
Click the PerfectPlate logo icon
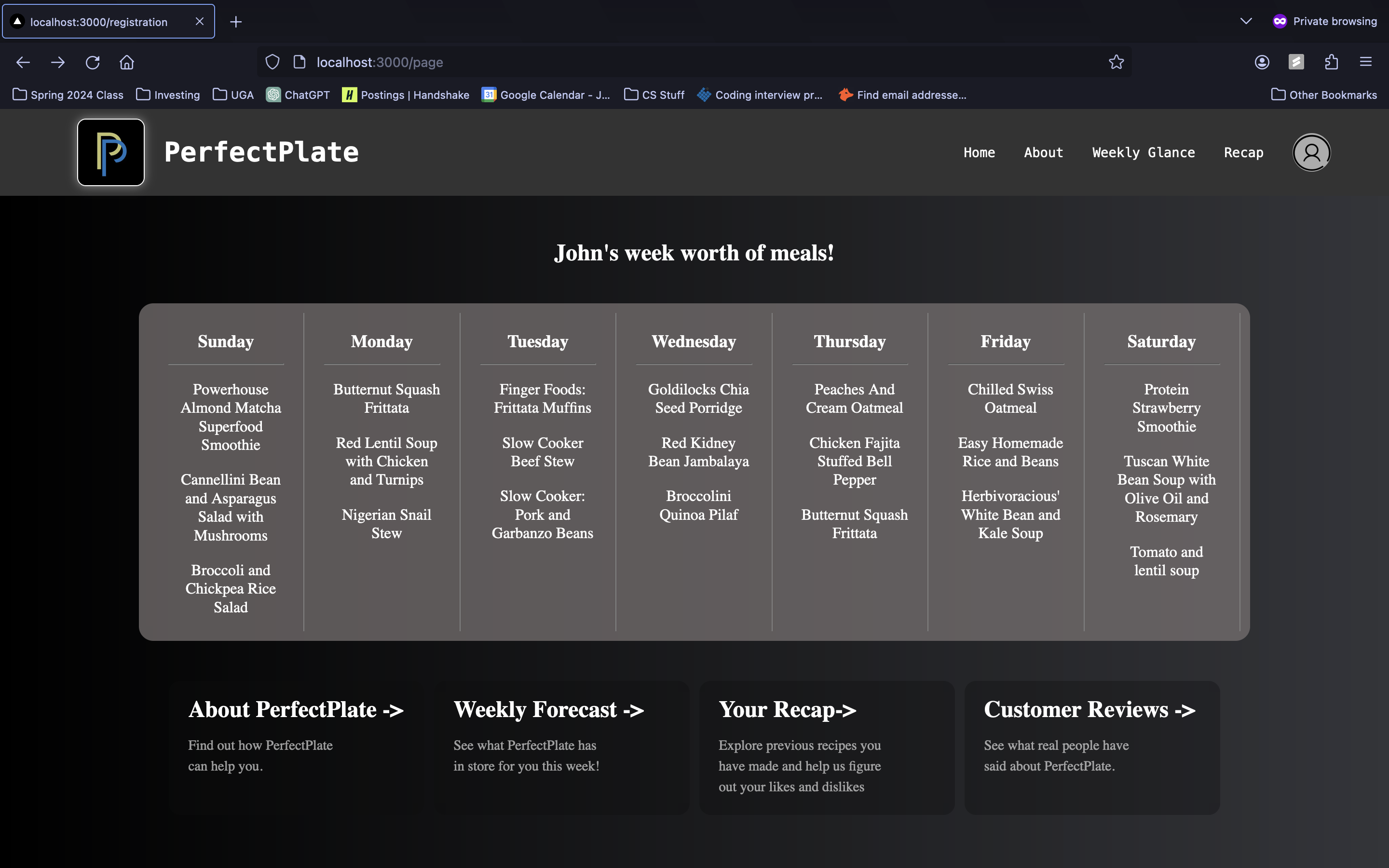click(x=111, y=152)
